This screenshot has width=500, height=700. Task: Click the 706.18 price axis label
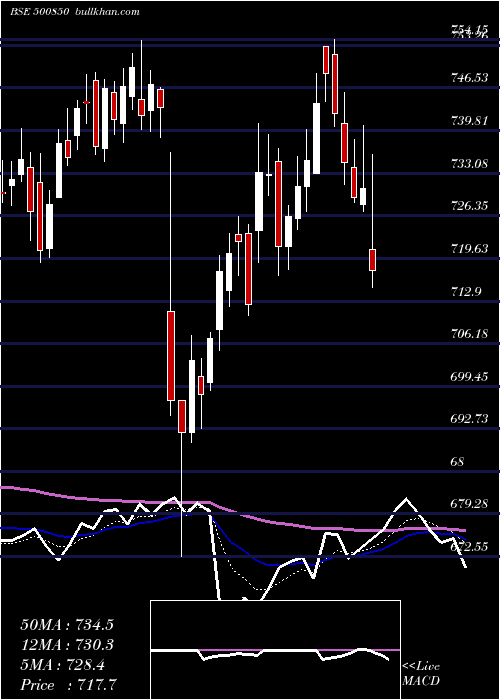[470, 334]
